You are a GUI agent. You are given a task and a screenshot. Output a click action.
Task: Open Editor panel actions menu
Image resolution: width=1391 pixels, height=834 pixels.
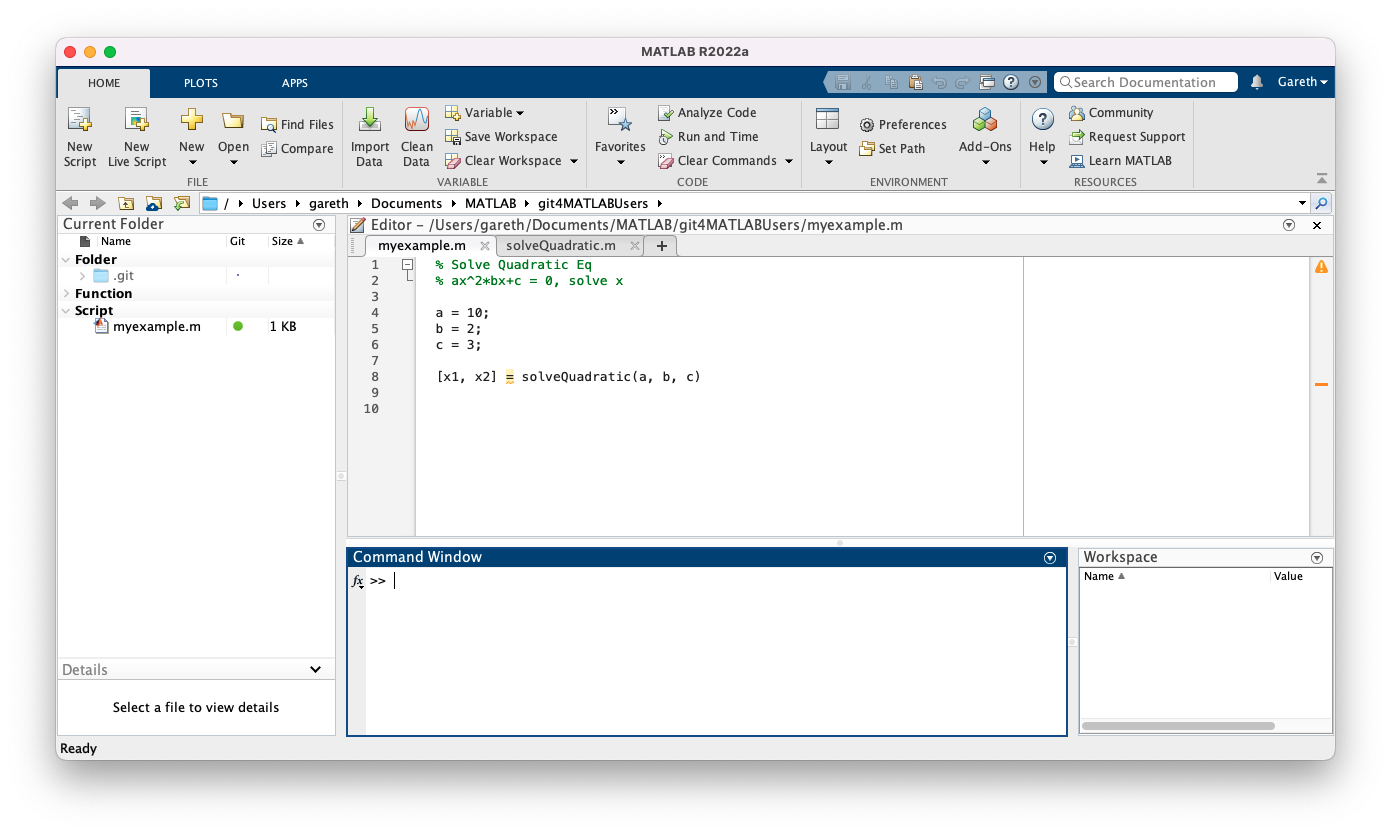pyautogui.click(x=1289, y=225)
